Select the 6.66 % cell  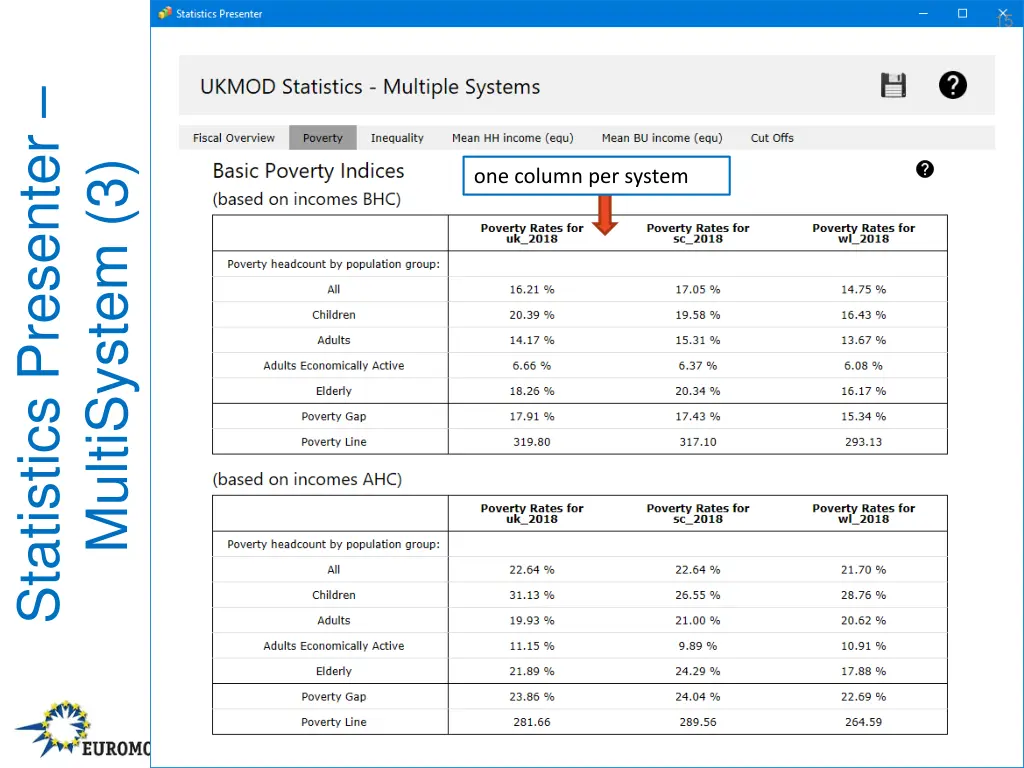tap(532, 366)
